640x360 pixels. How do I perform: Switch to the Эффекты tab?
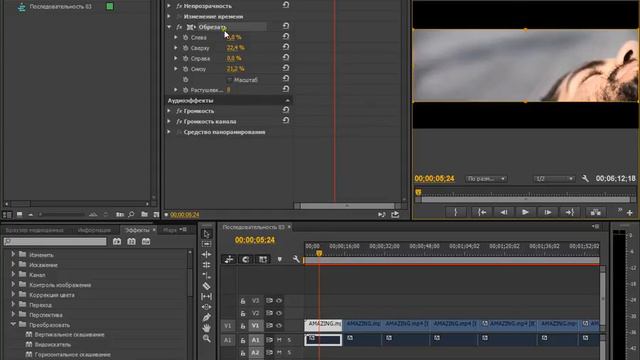click(x=137, y=230)
